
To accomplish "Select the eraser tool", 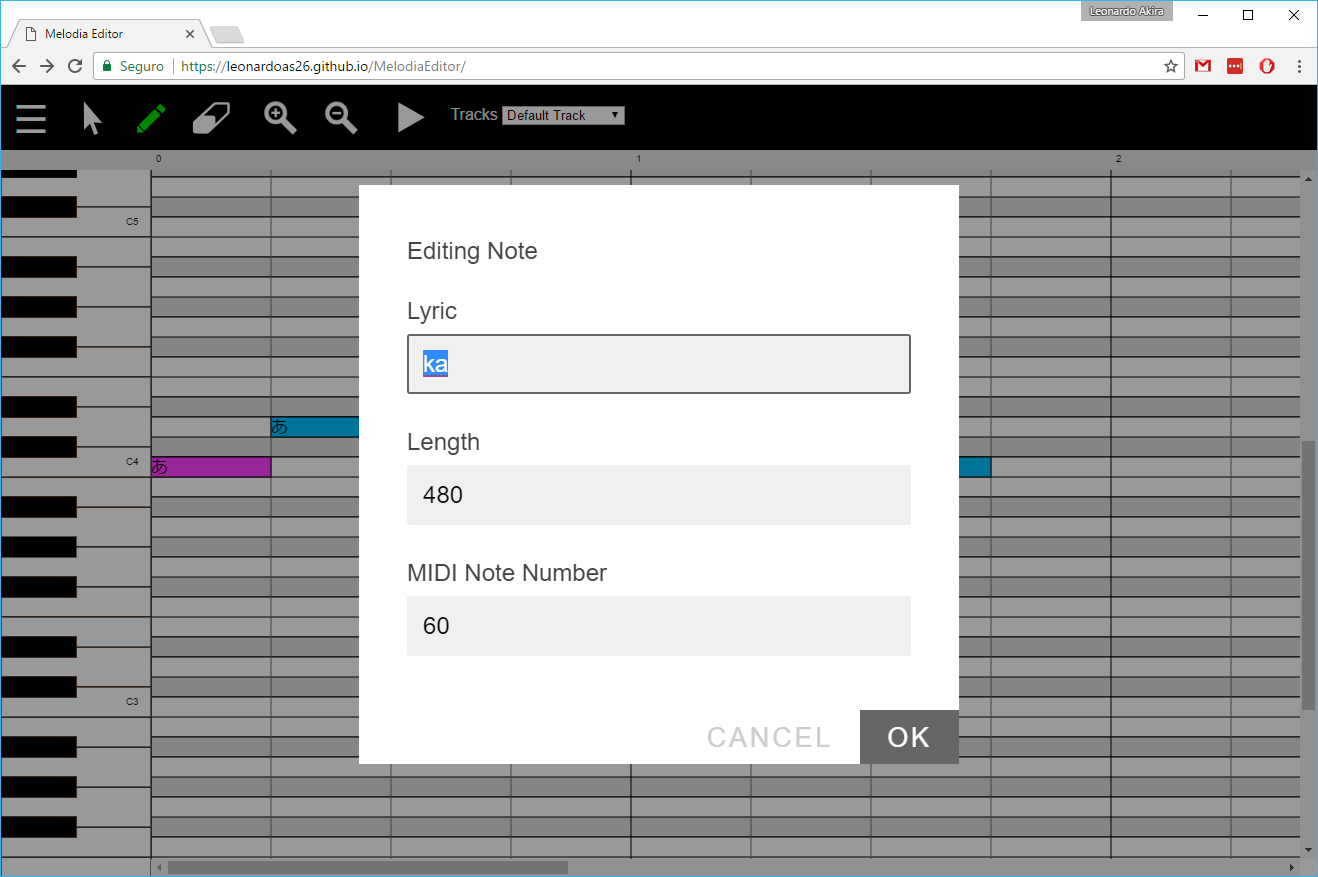I will (x=211, y=118).
